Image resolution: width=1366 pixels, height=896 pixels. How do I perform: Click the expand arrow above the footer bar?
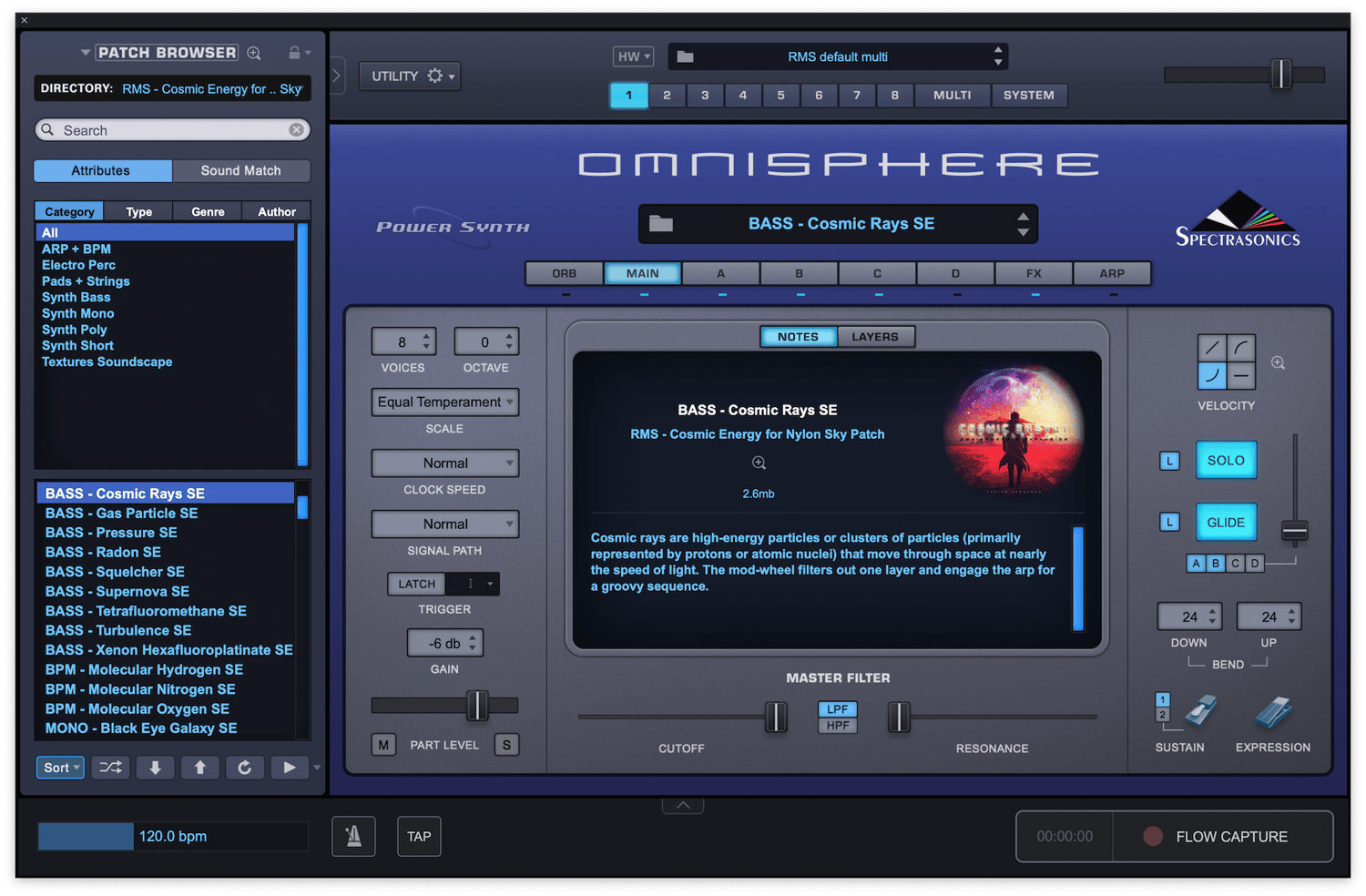point(683,805)
